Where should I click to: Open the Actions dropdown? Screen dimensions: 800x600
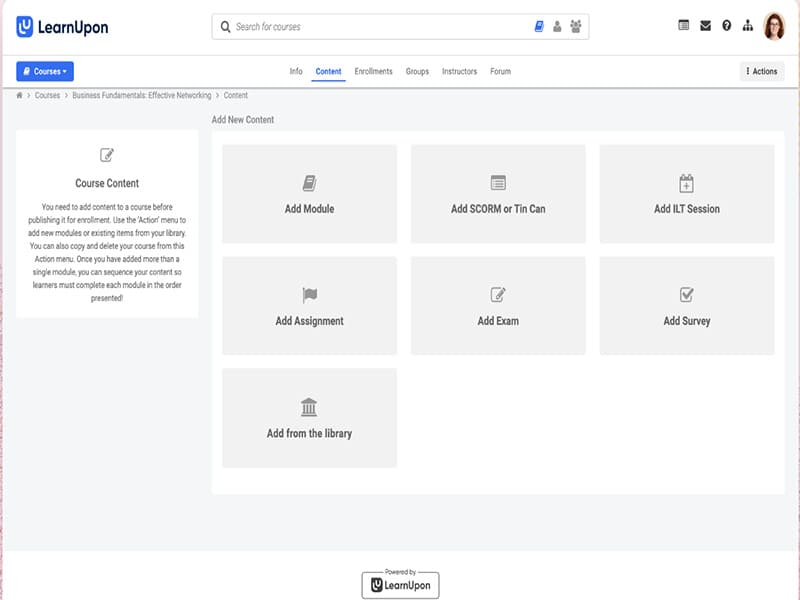(x=761, y=71)
